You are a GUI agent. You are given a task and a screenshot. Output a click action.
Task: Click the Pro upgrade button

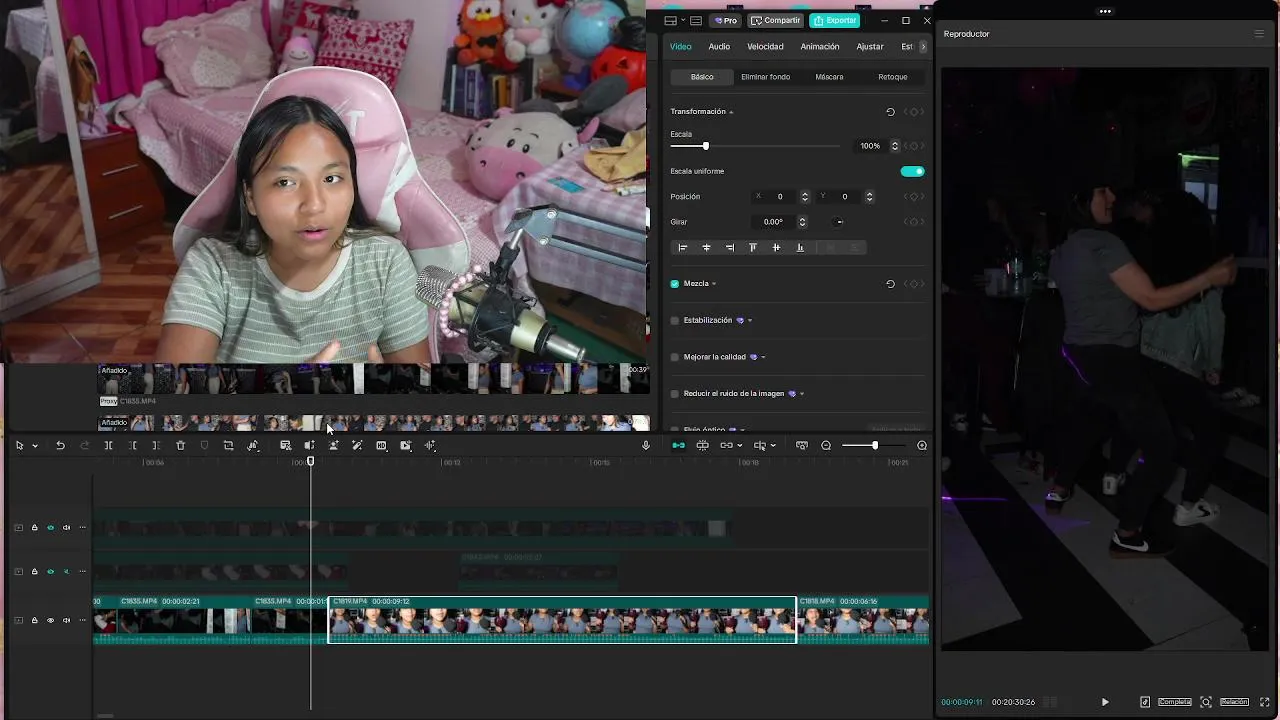tap(726, 20)
